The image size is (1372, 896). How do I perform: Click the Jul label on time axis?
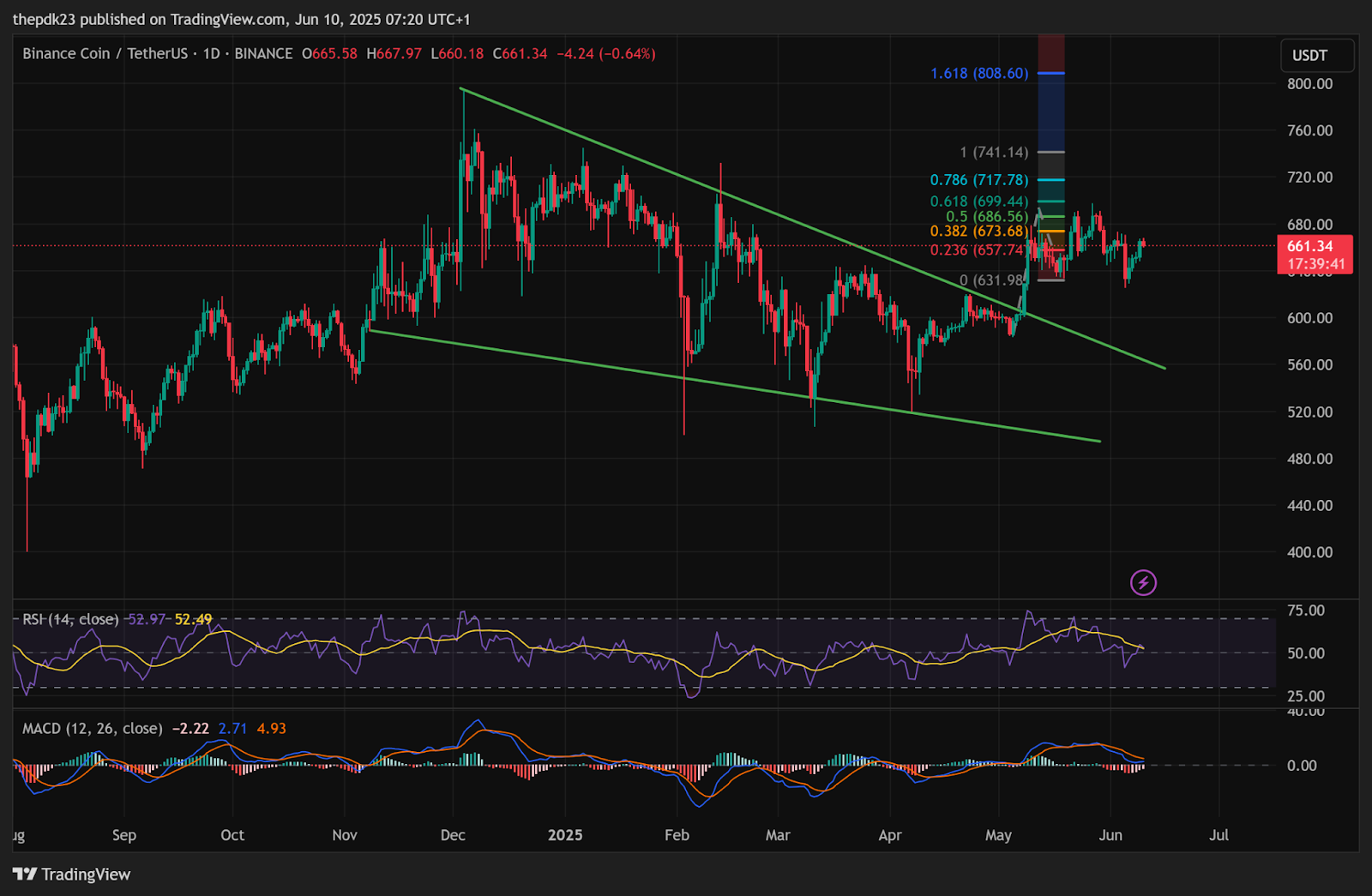coord(1219,835)
